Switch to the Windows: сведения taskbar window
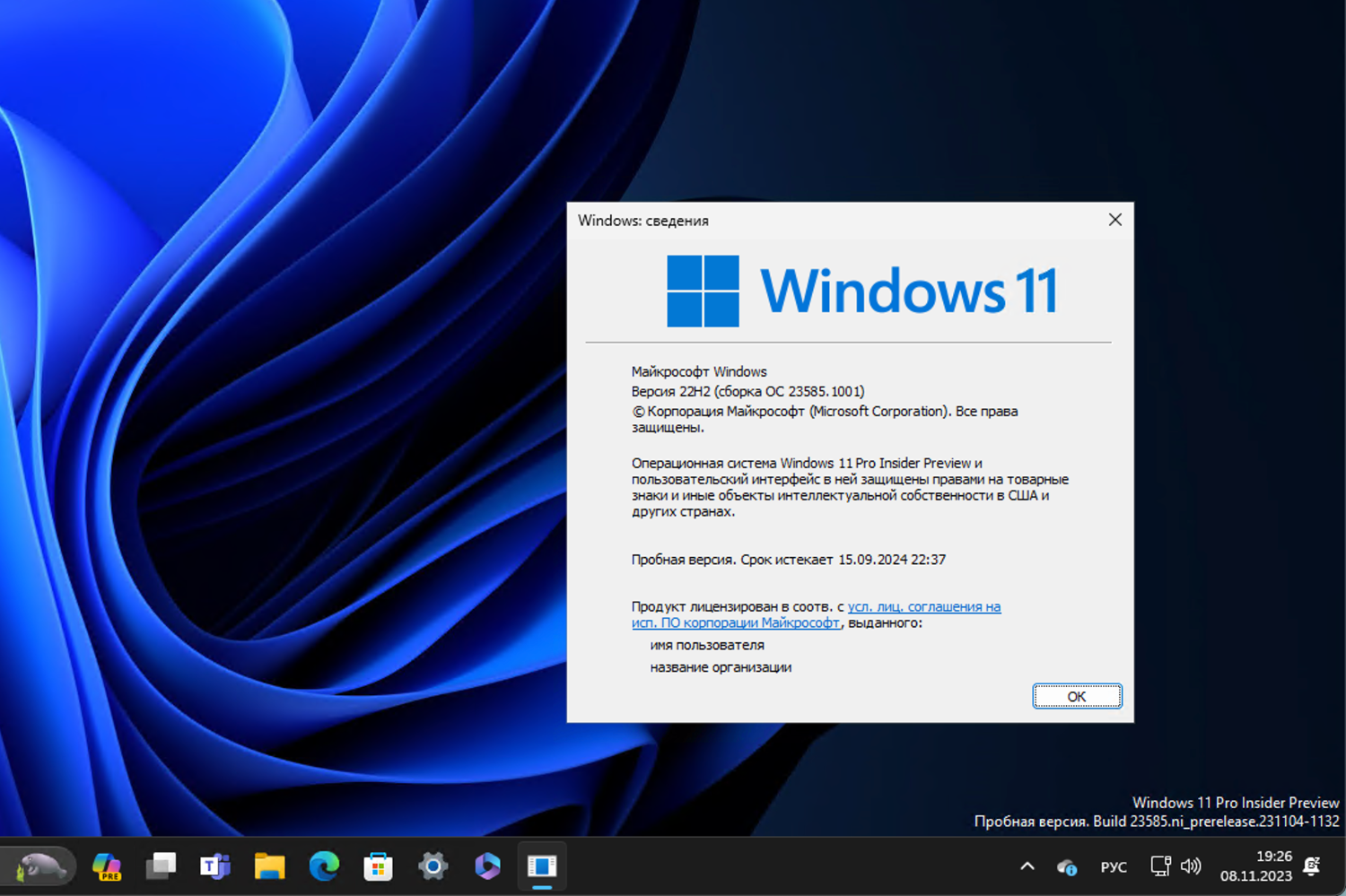Image resolution: width=1346 pixels, height=896 pixels. [x=543, y=866]
